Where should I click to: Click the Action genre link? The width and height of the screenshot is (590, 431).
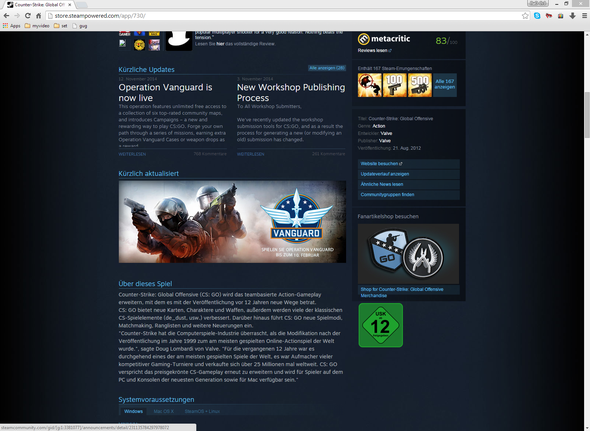tap(379, 126)
